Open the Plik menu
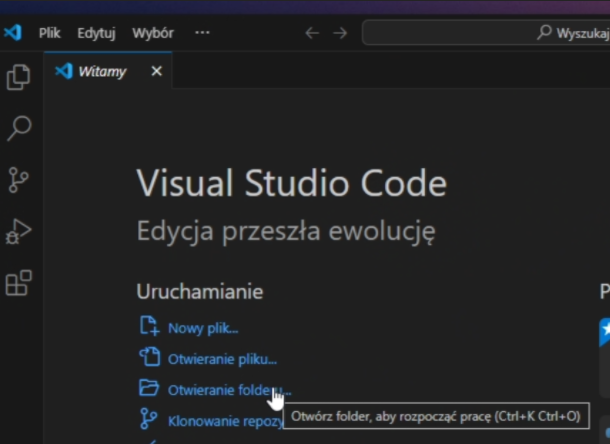Screen dimensions: 610x444 [49, 33]
